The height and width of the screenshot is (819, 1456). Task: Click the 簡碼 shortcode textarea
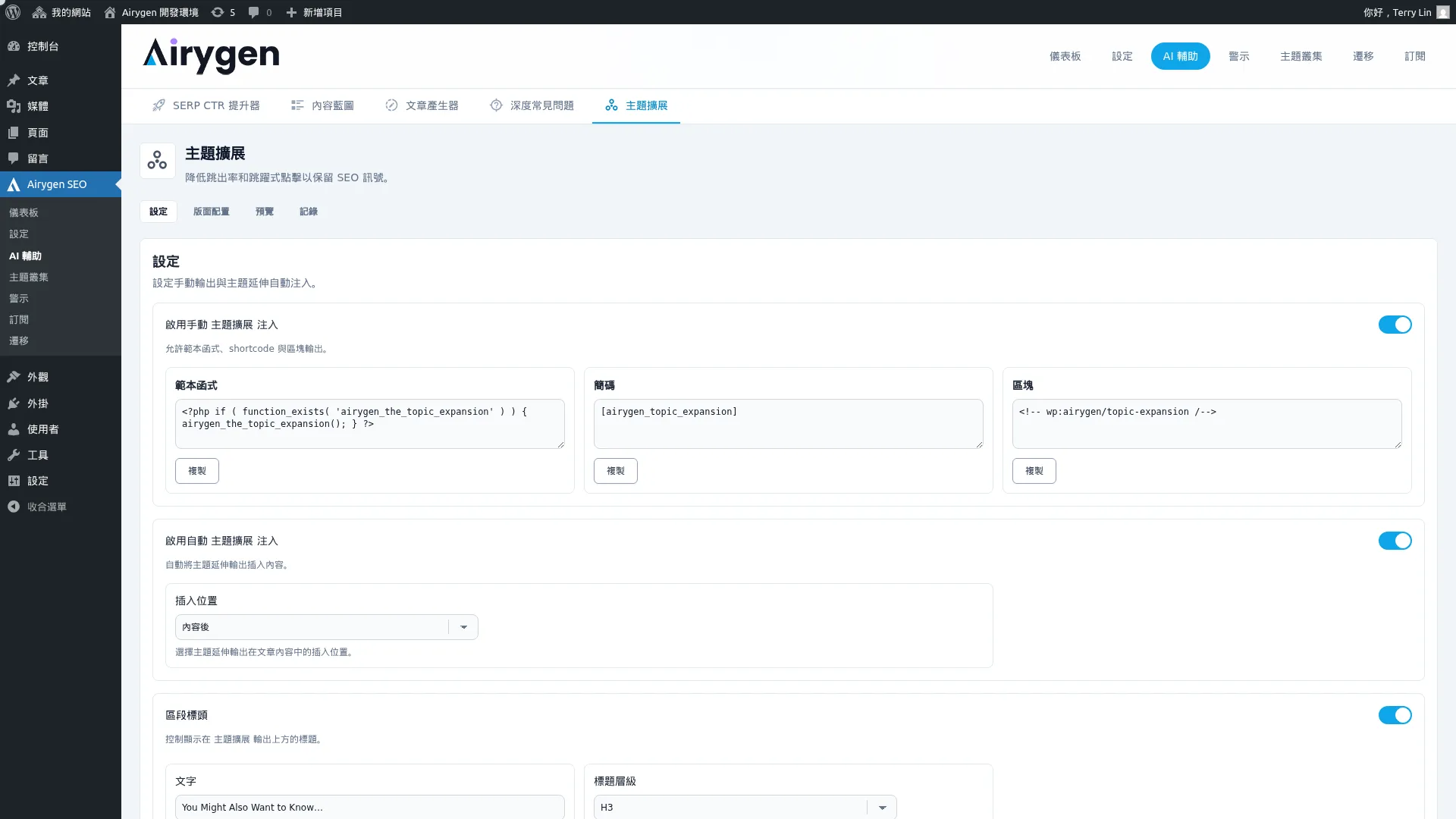(x=789, y=424)
